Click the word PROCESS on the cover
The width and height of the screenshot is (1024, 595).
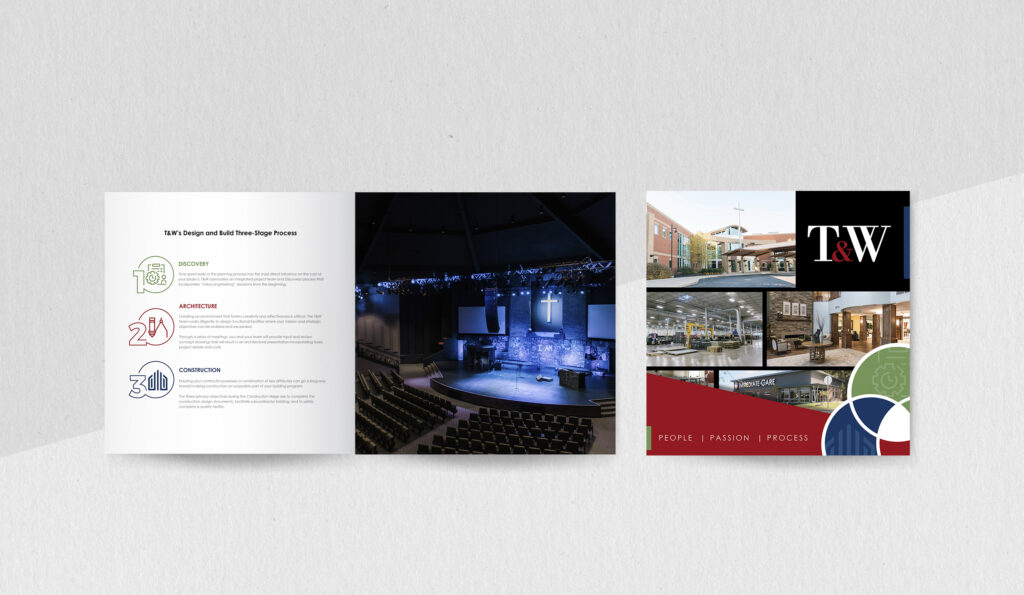tap(788, 438)
